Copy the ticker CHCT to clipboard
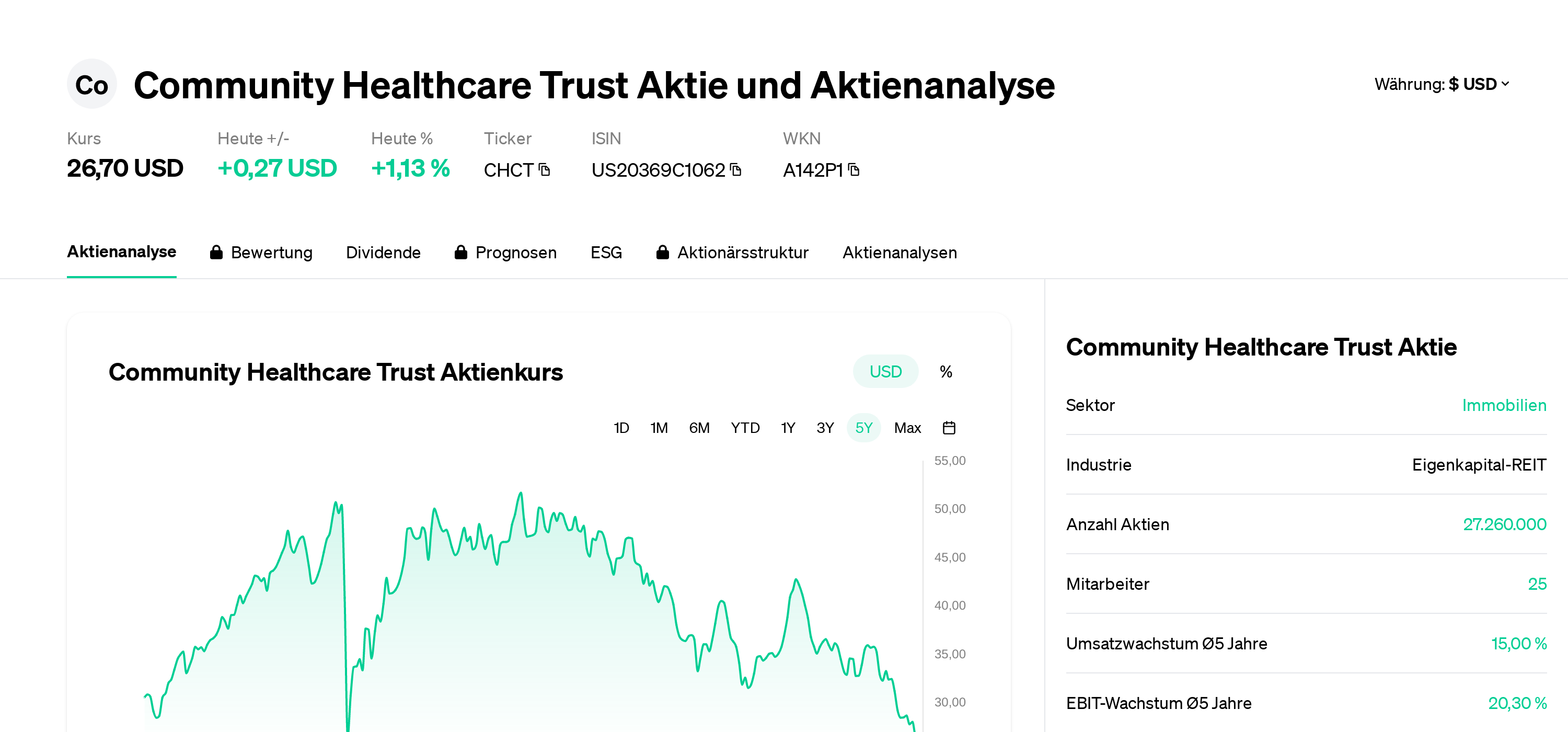This screenshot has width=1568, height=732. (545, 171)
